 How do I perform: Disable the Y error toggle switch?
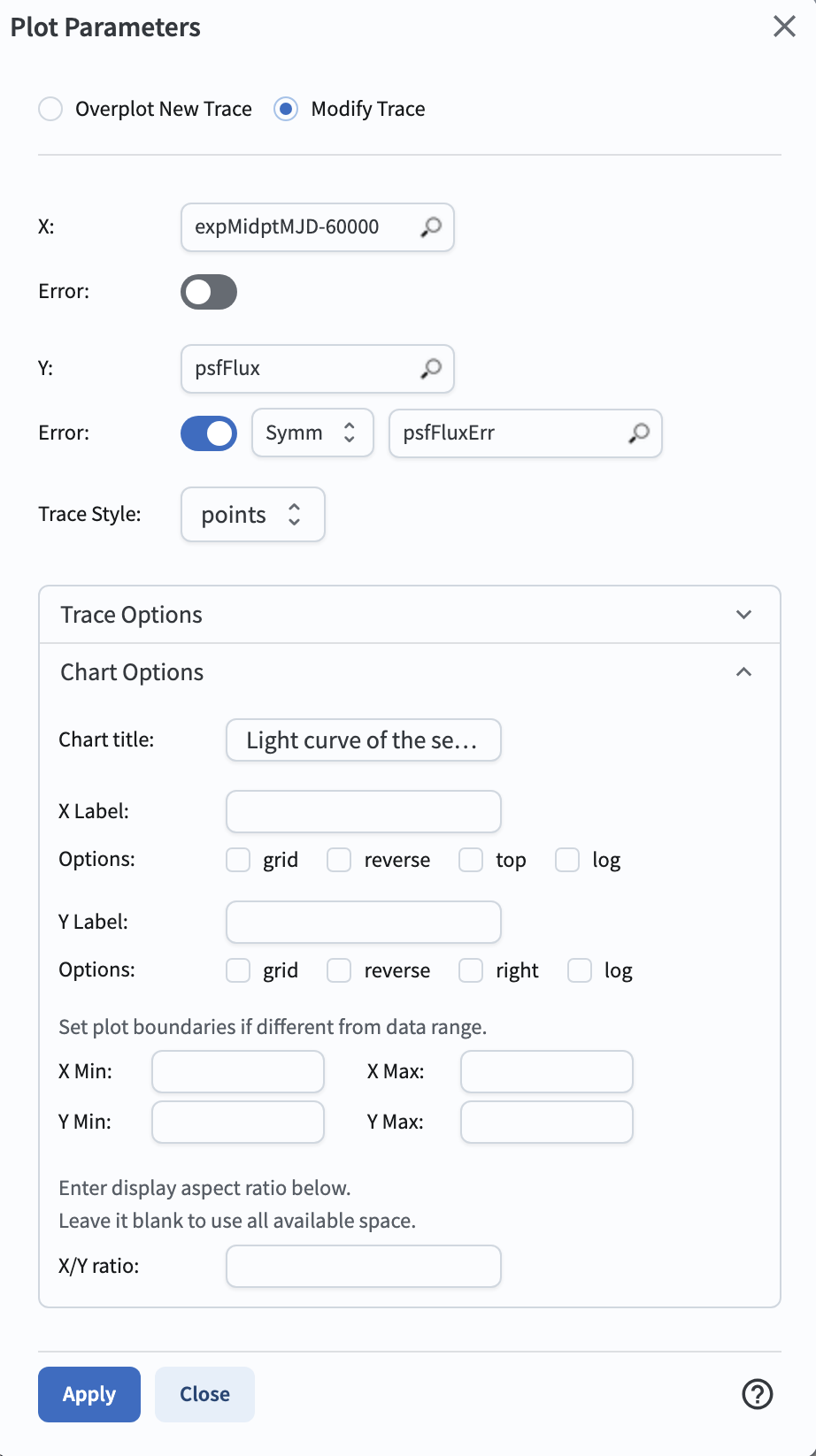click(209, 433)
